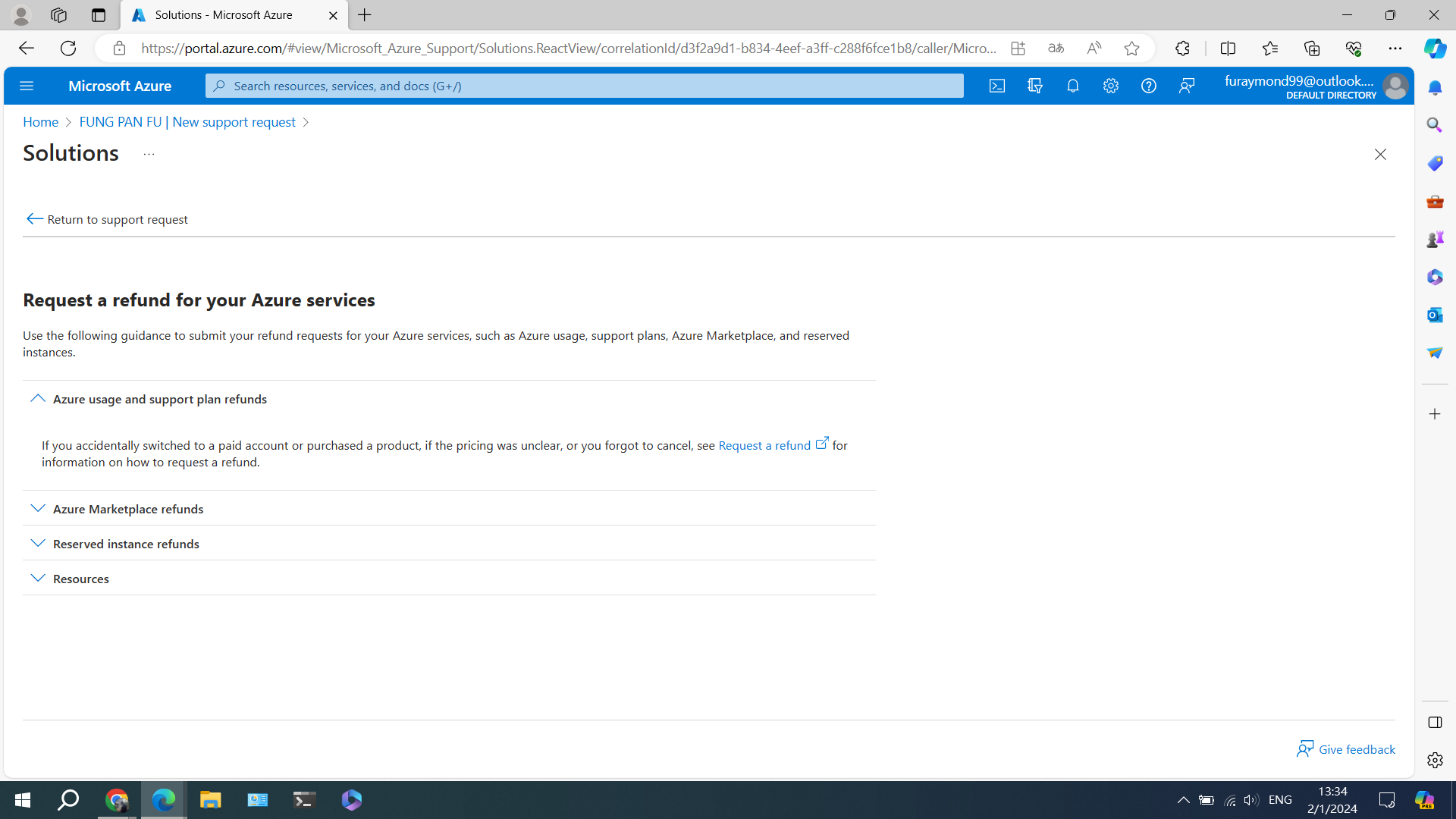Image resolution: width=1456 pixels, height=819 pixels.
Task: Open Edge sidebar settings gear
Action: tap(1435, 760)
